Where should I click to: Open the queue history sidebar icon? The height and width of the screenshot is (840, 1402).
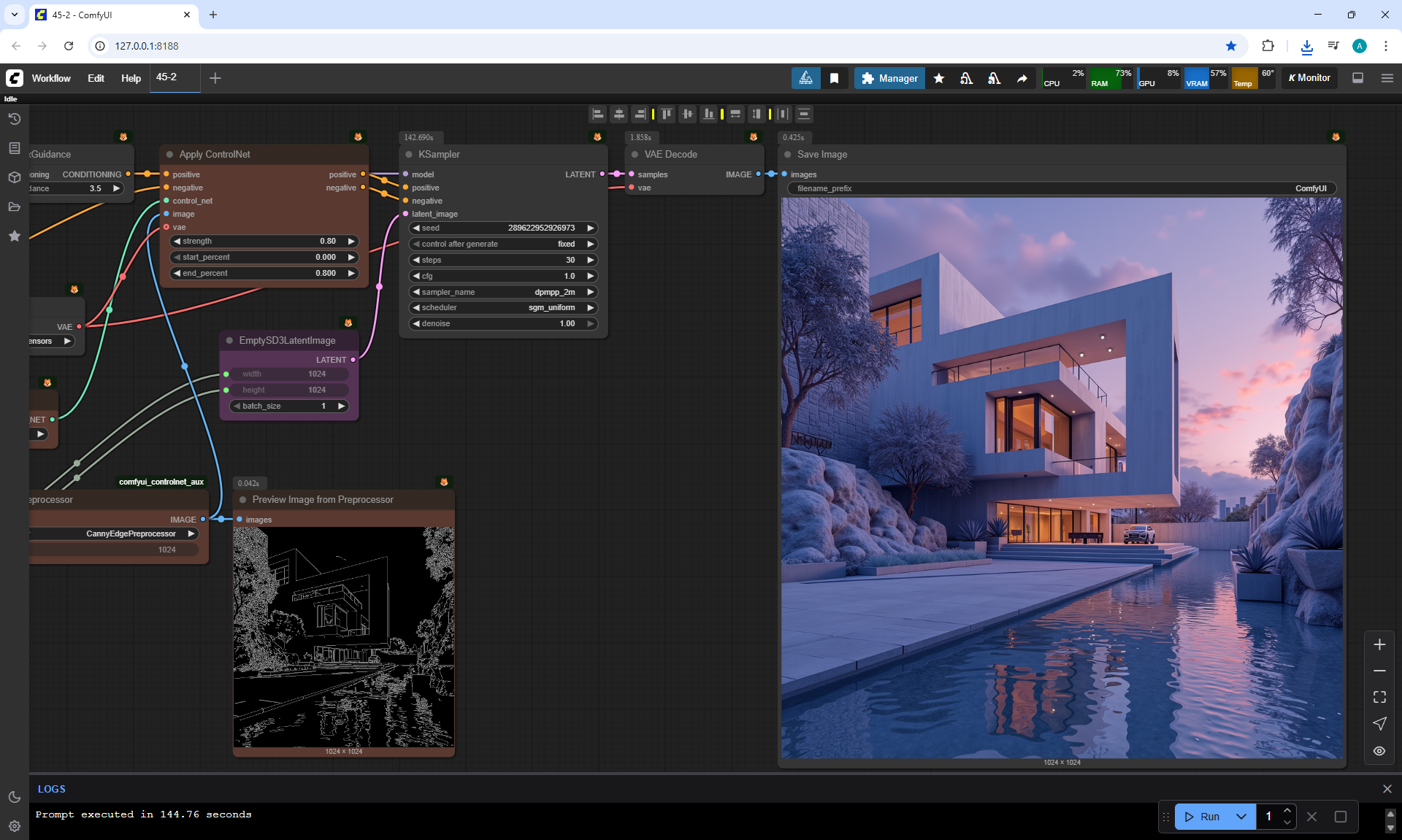pyautogui.click(x=15, y=119)
